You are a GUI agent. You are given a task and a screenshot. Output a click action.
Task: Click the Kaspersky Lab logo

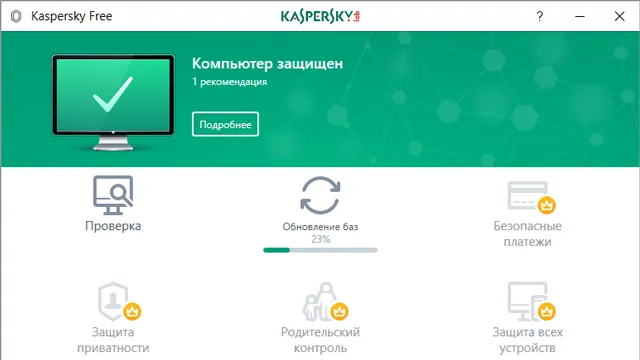point(320,16)
